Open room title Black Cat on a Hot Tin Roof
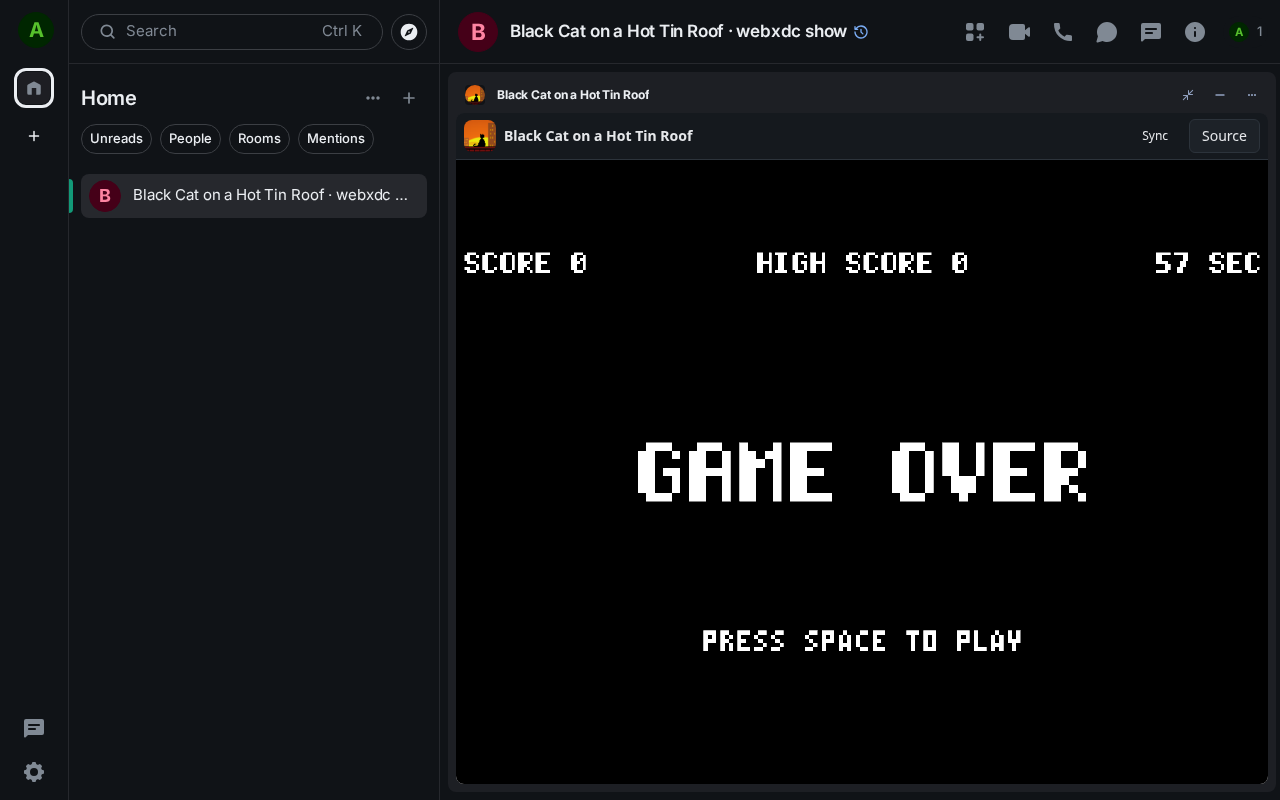The image size is (1280, 800). point(678,32)
